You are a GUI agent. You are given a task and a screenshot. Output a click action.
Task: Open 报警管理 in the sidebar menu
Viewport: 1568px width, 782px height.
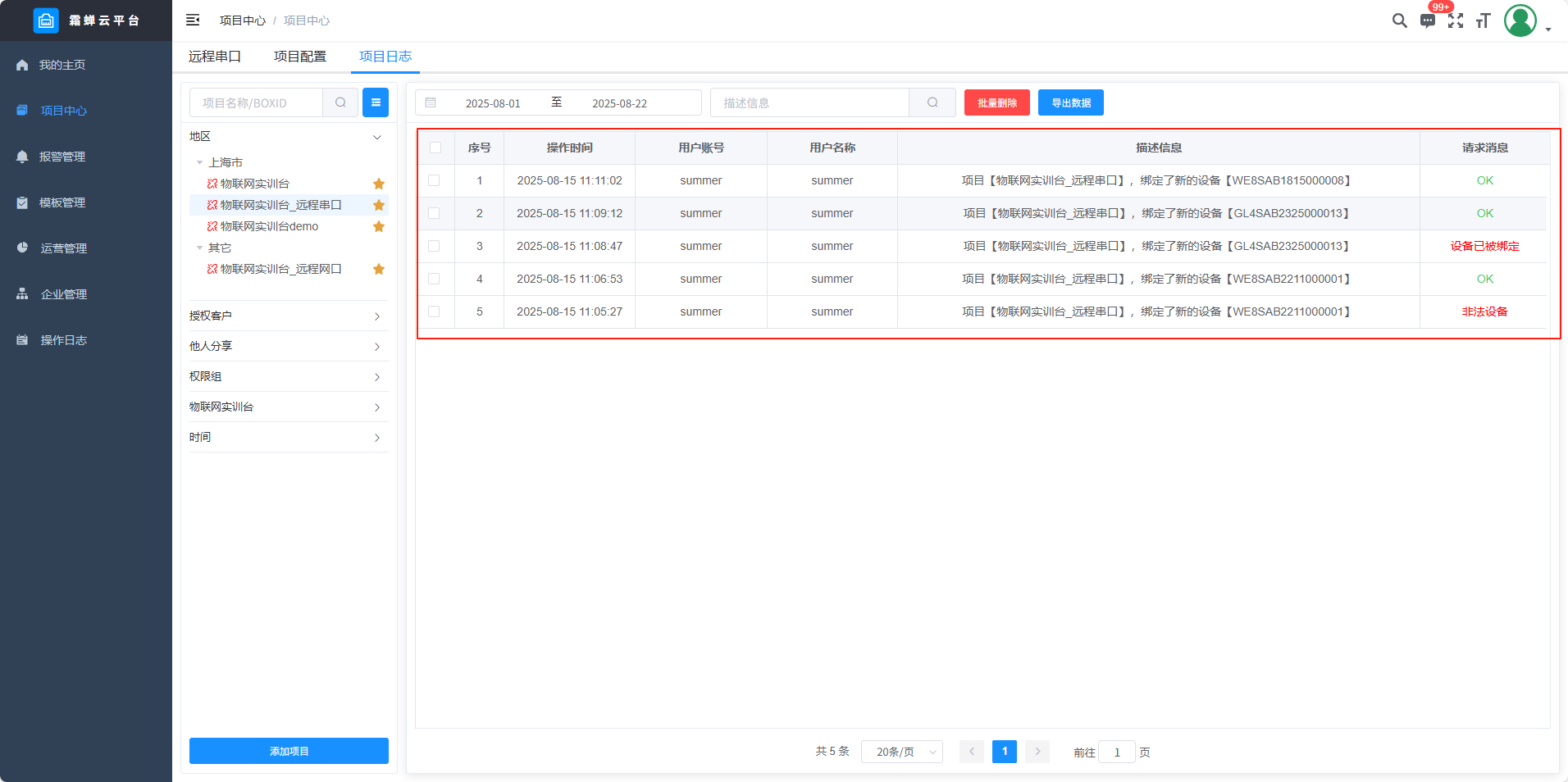pos(62,157)
